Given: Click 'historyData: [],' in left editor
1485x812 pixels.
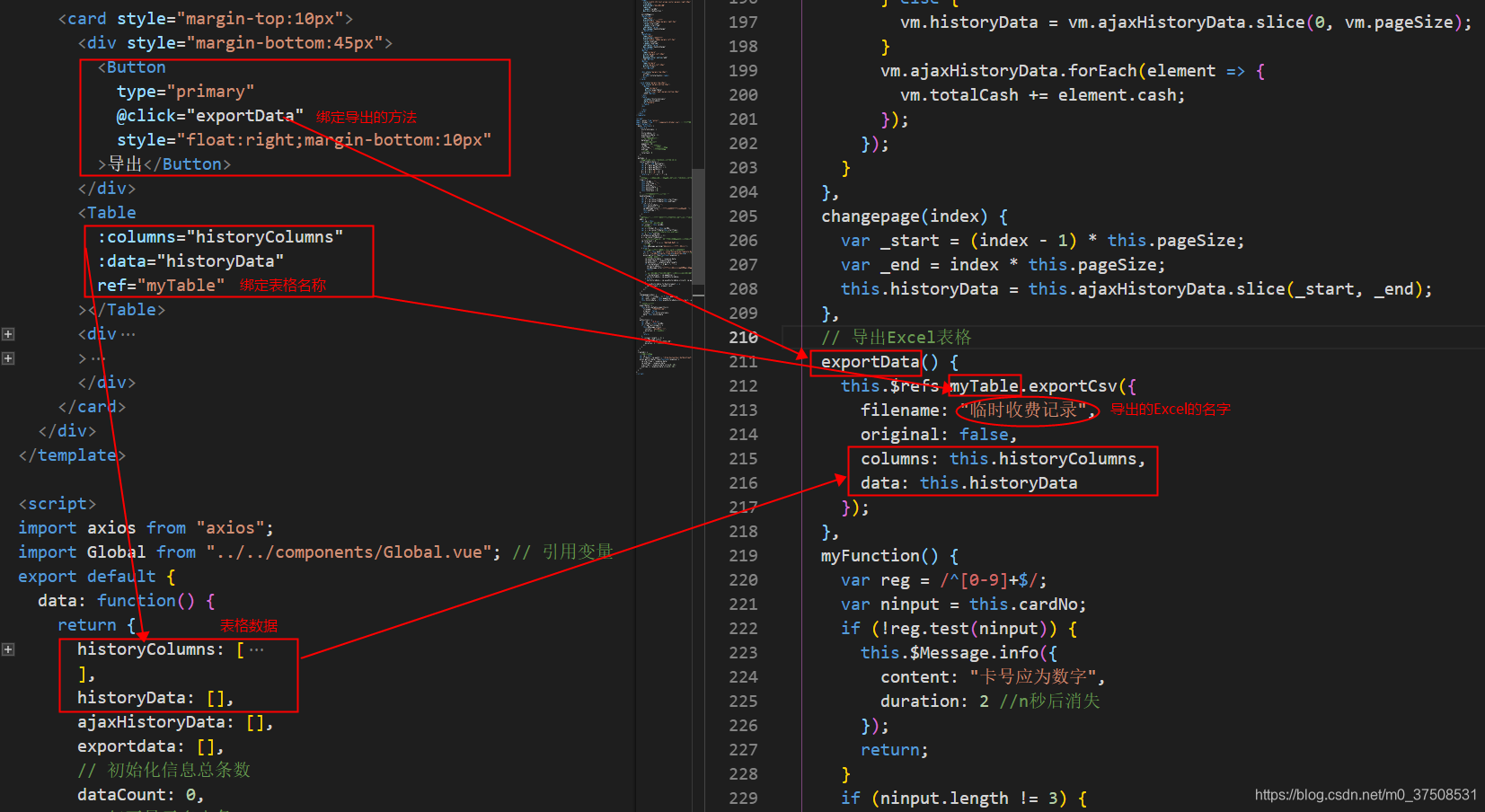Looking at the screenshot, I should tap(155, 698).
